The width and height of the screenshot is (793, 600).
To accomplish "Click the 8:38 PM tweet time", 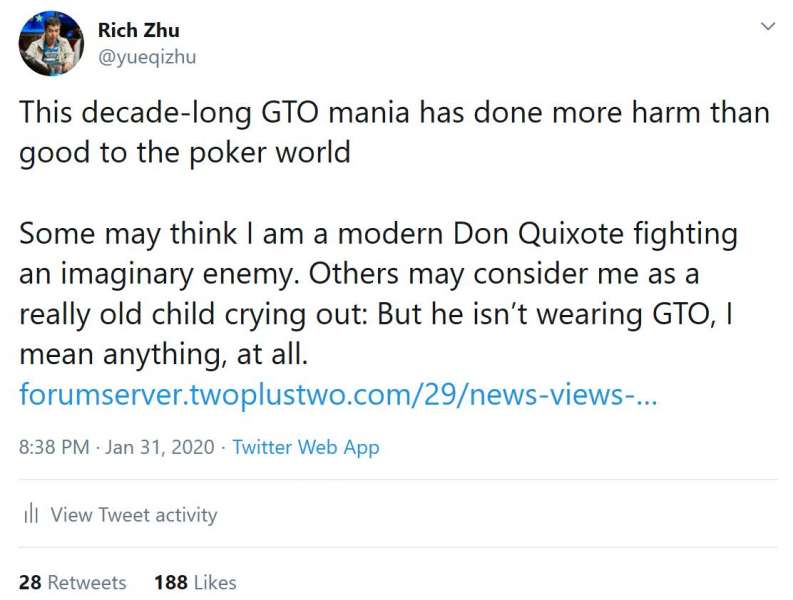I will (x=55, y=447).
